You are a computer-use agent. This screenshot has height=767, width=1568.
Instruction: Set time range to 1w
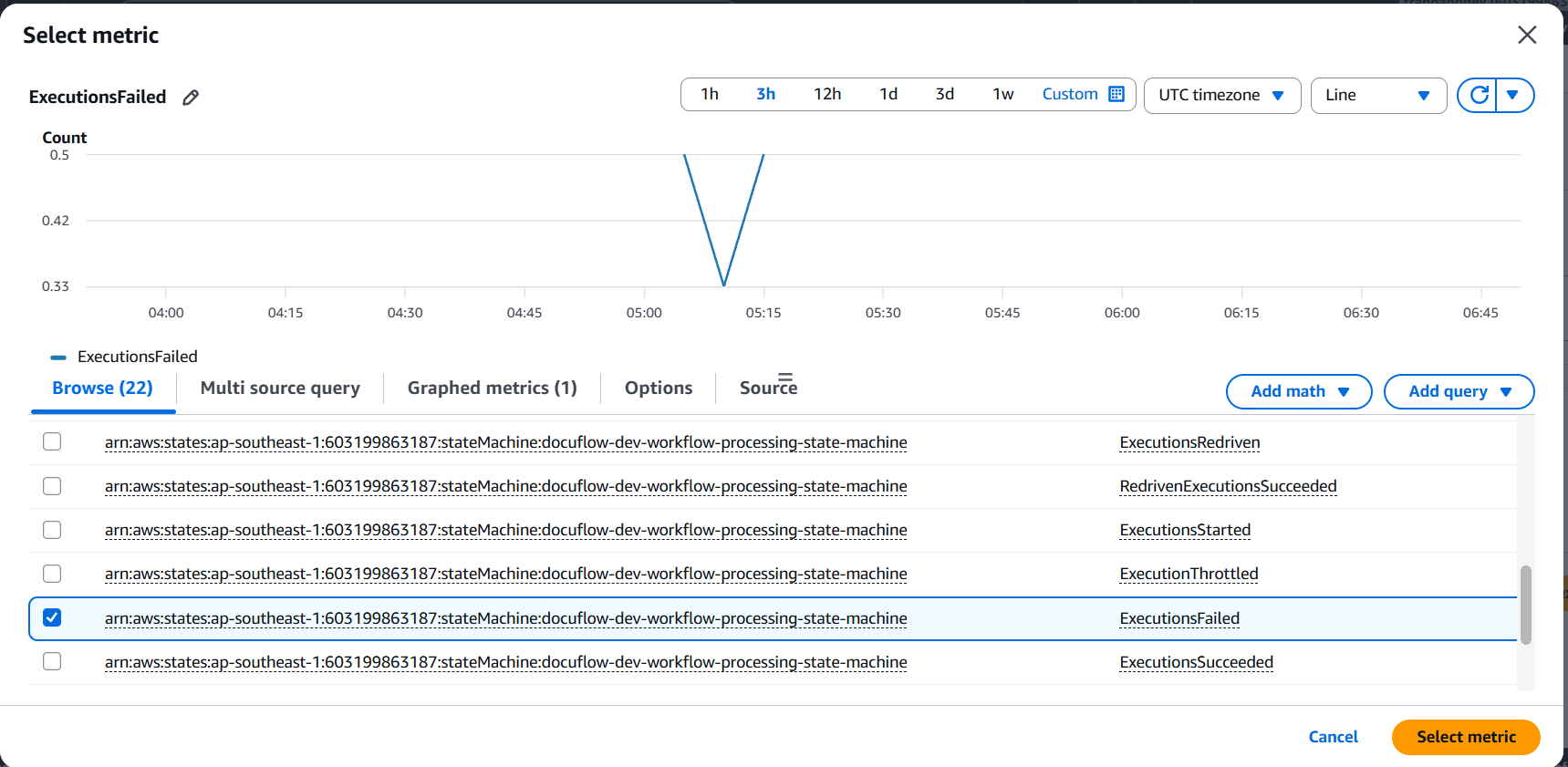tap(1003, 94)
